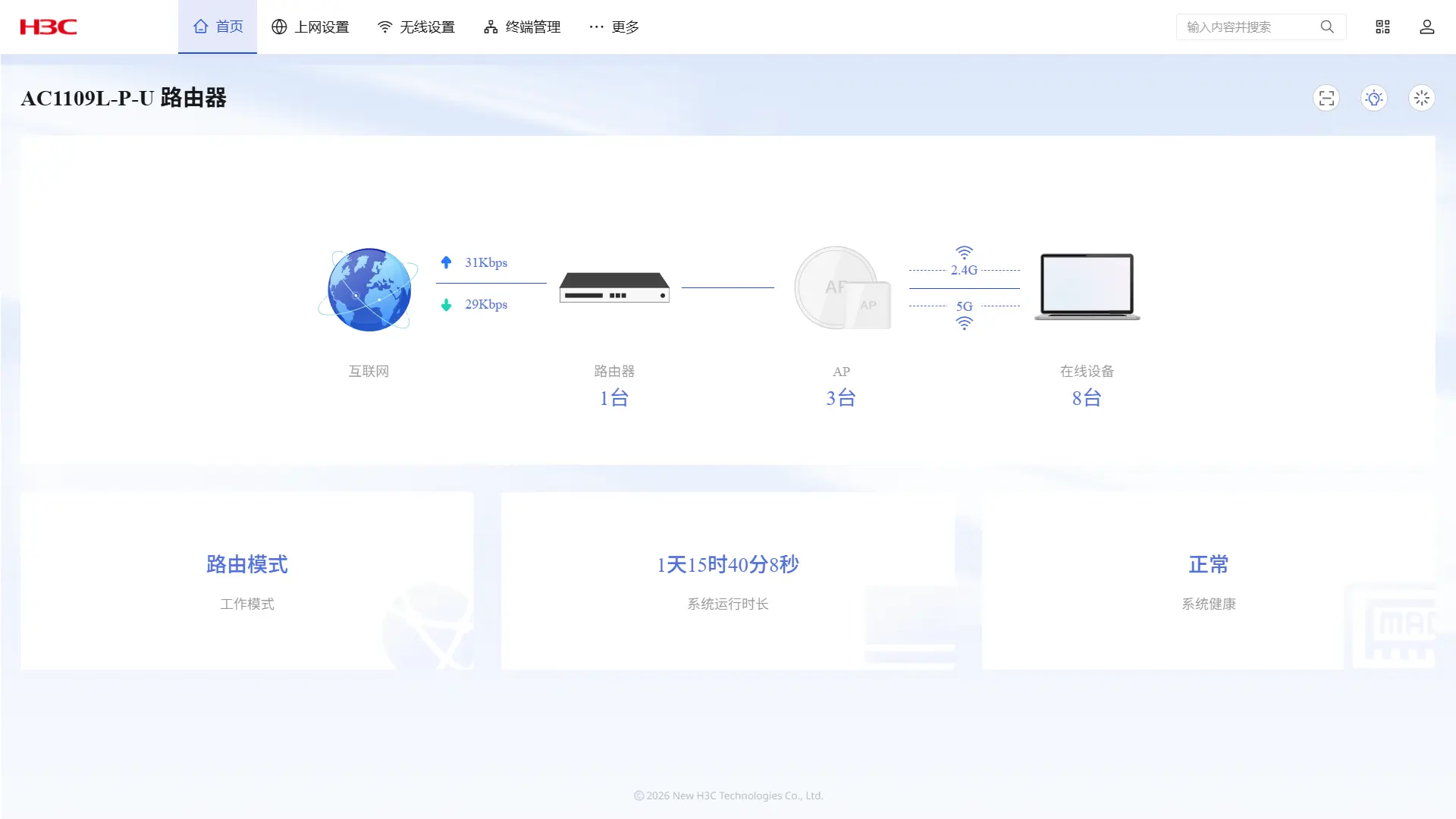This screenshot has height=819, width=1456.
Task: Open the 首页 home tab
Action: [x=218, y=27]
